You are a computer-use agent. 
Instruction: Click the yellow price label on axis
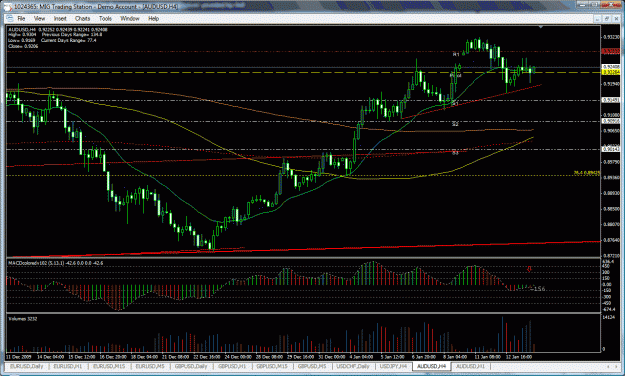(x=611, y=72)
